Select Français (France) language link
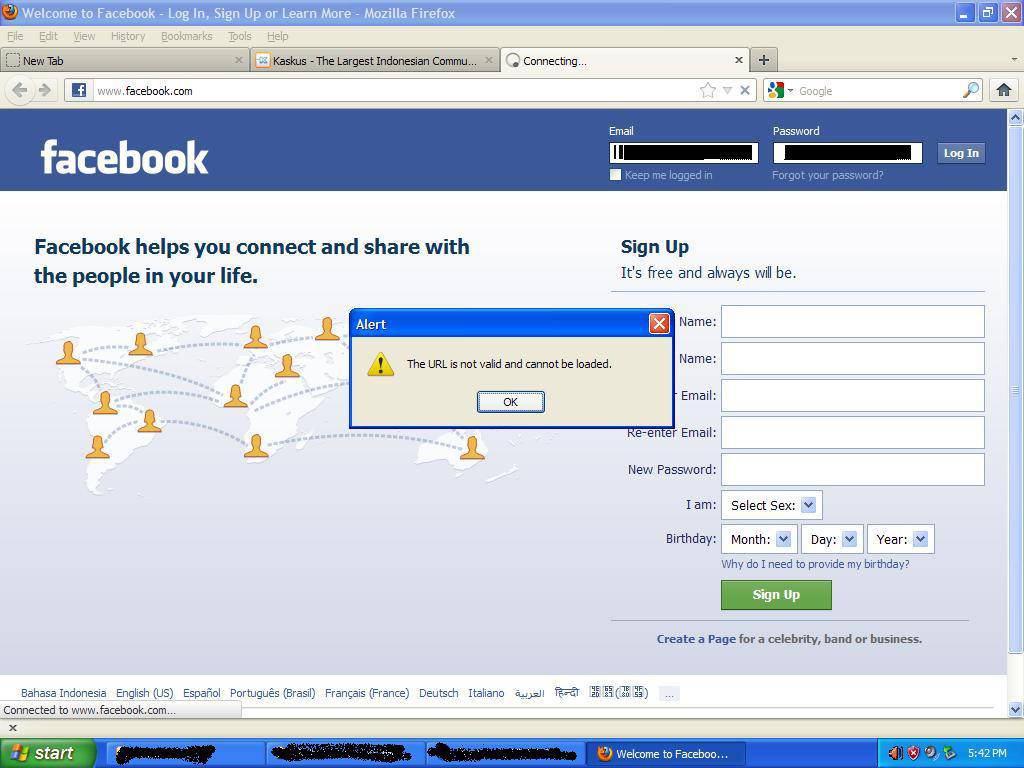This screenshot has width=1024, height=768. (x=367, y=693)
